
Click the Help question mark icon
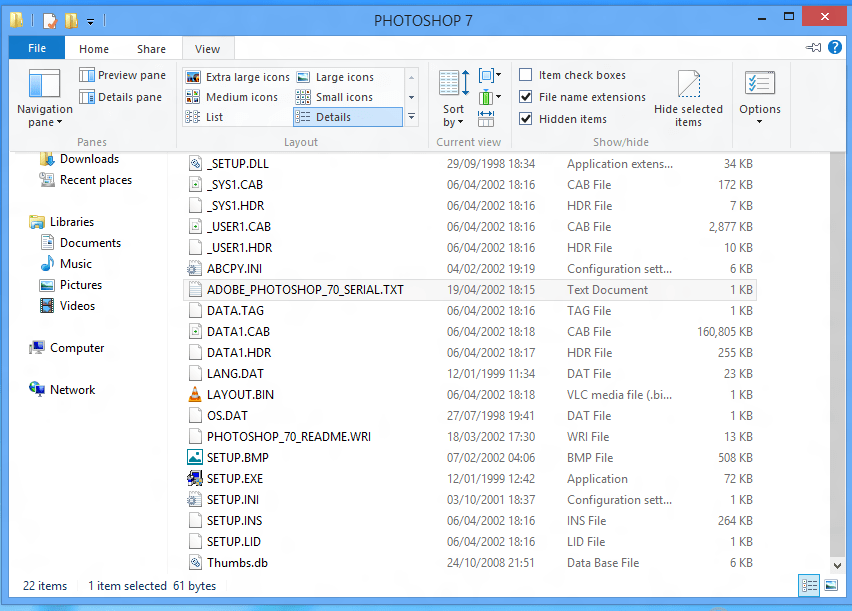click(x=835, y=47)
